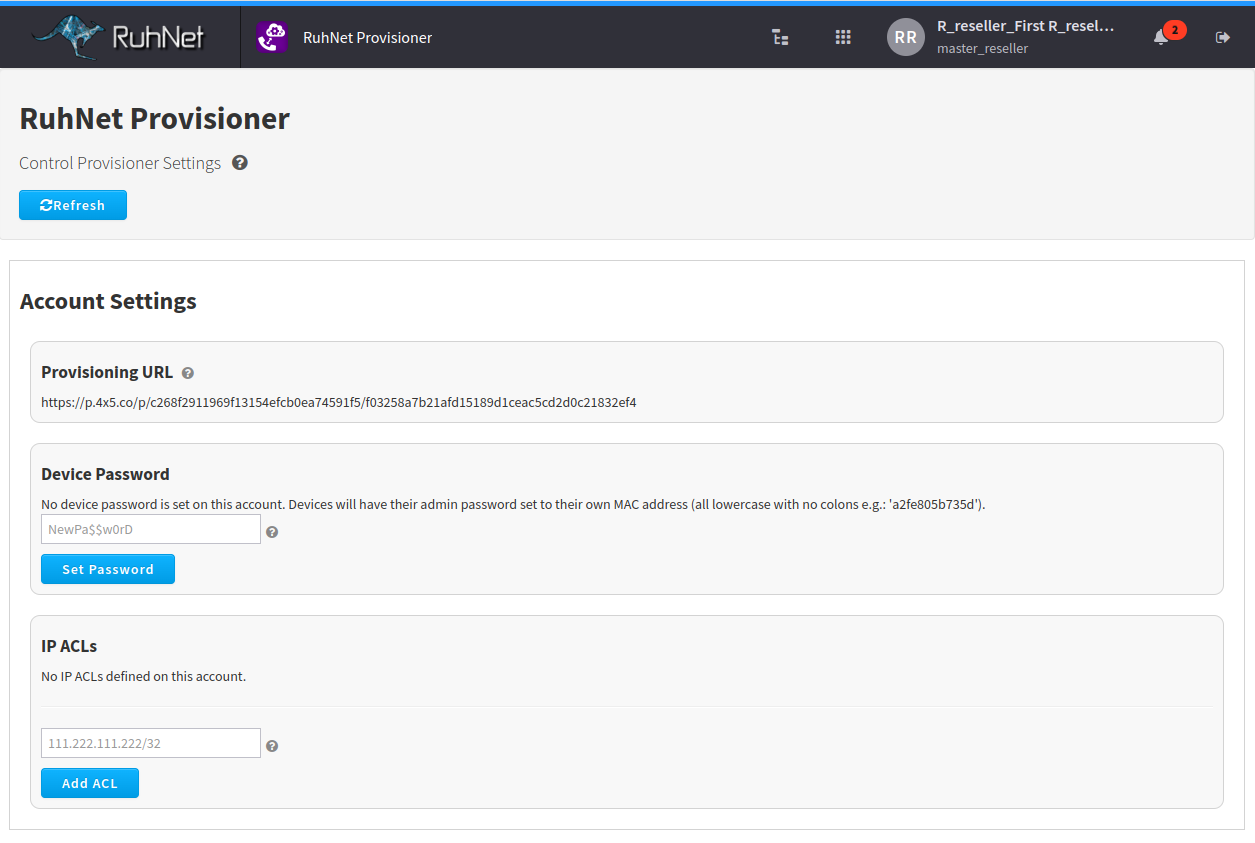Click the Add ACL button

pyautogui.click(x=90, y=783)
